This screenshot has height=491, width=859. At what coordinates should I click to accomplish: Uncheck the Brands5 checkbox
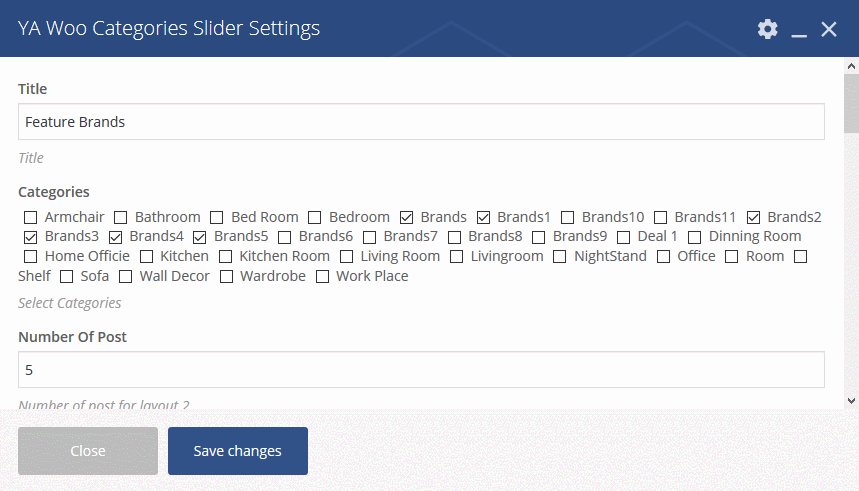pyautogui.click(x=199, y=237)
